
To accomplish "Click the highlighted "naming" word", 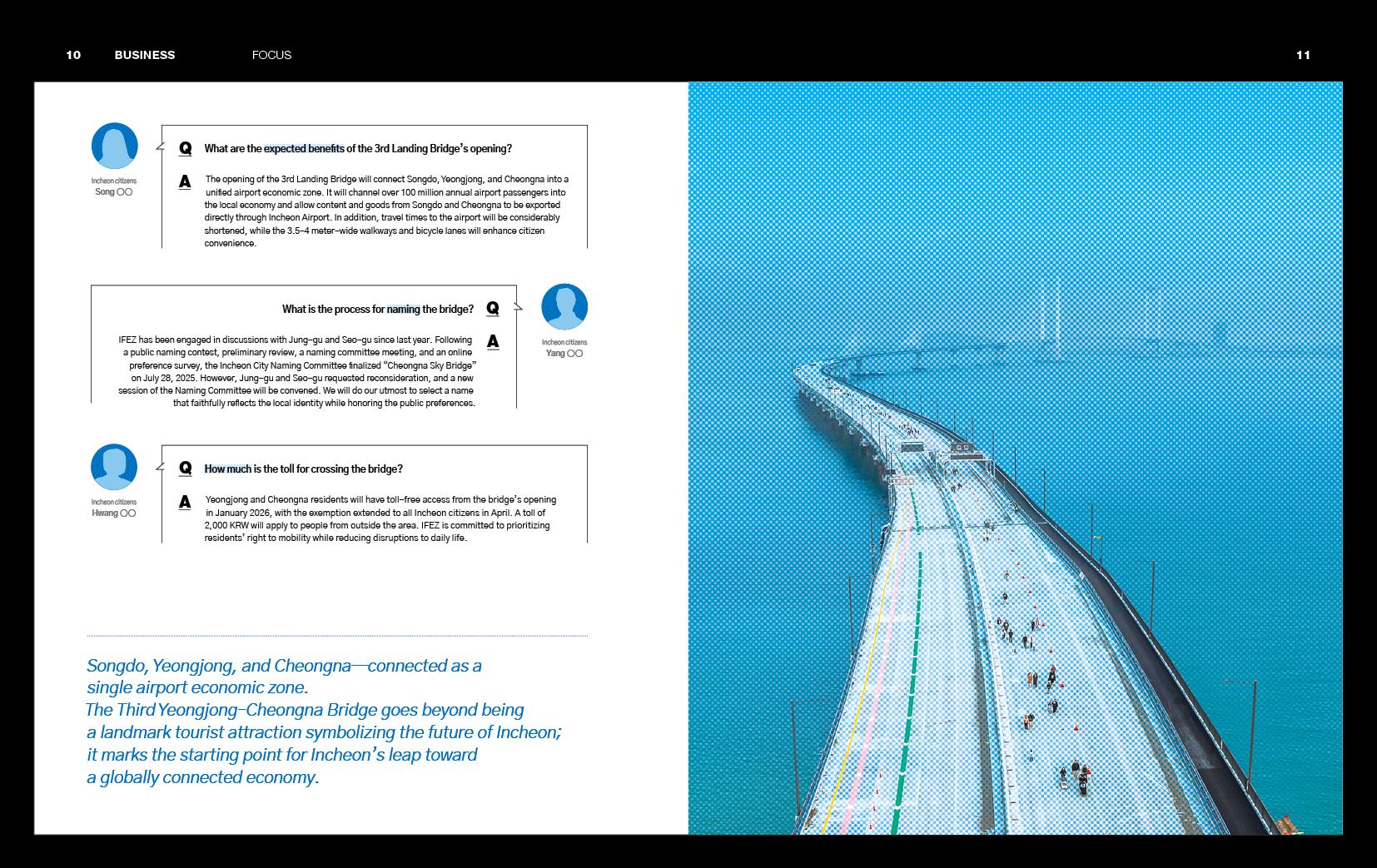I will coord(403,310).
